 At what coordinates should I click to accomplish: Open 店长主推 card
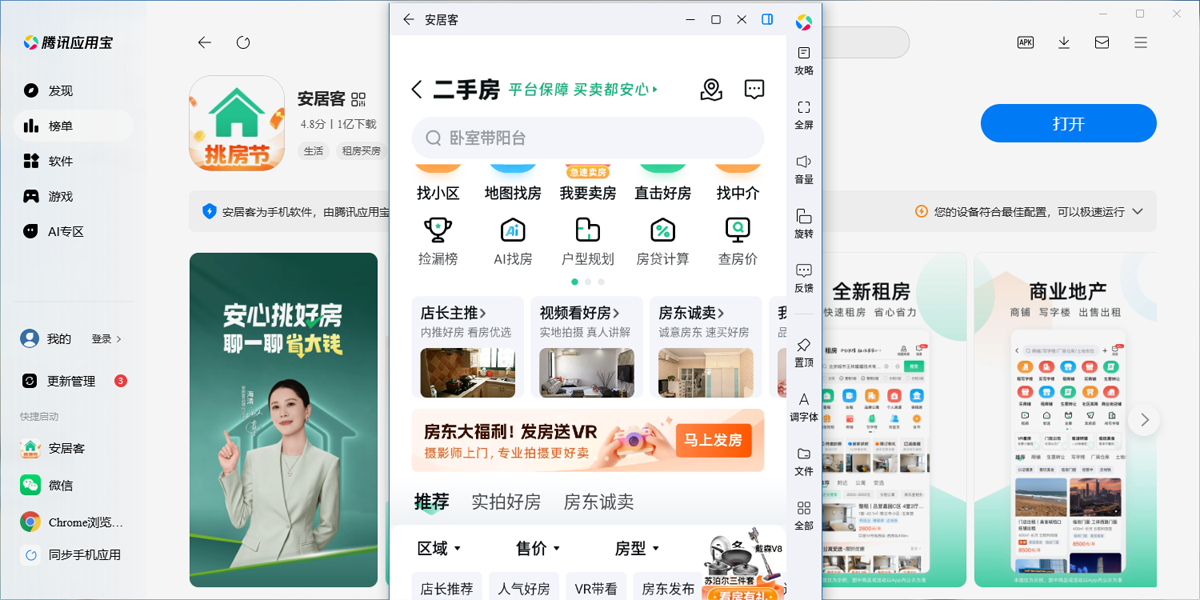point(467,348)
